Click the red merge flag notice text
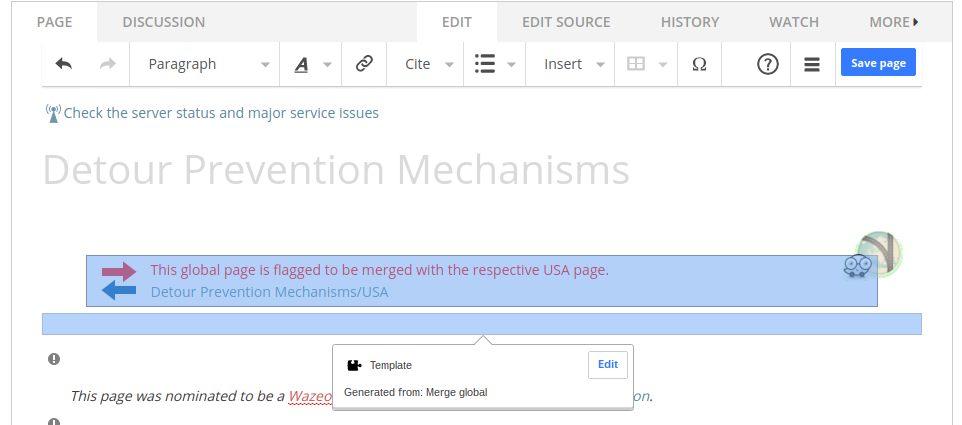 380,270
